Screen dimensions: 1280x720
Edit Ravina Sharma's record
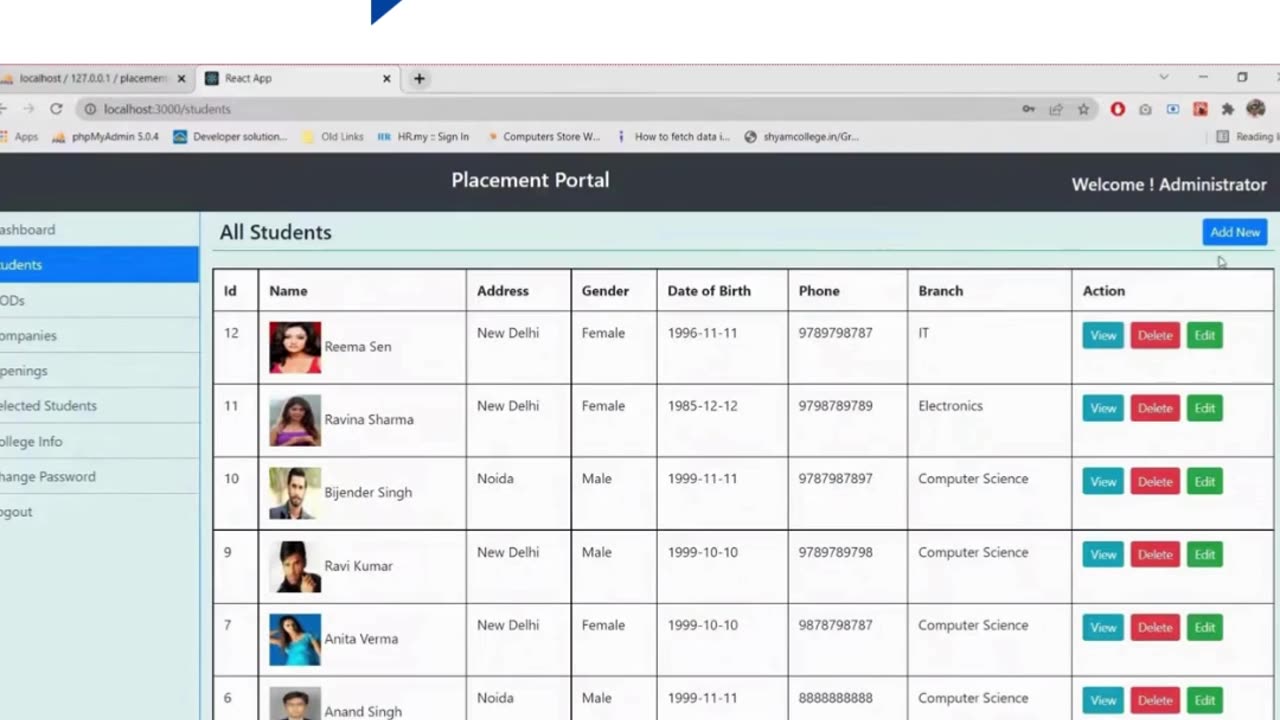pos(1205,408)
